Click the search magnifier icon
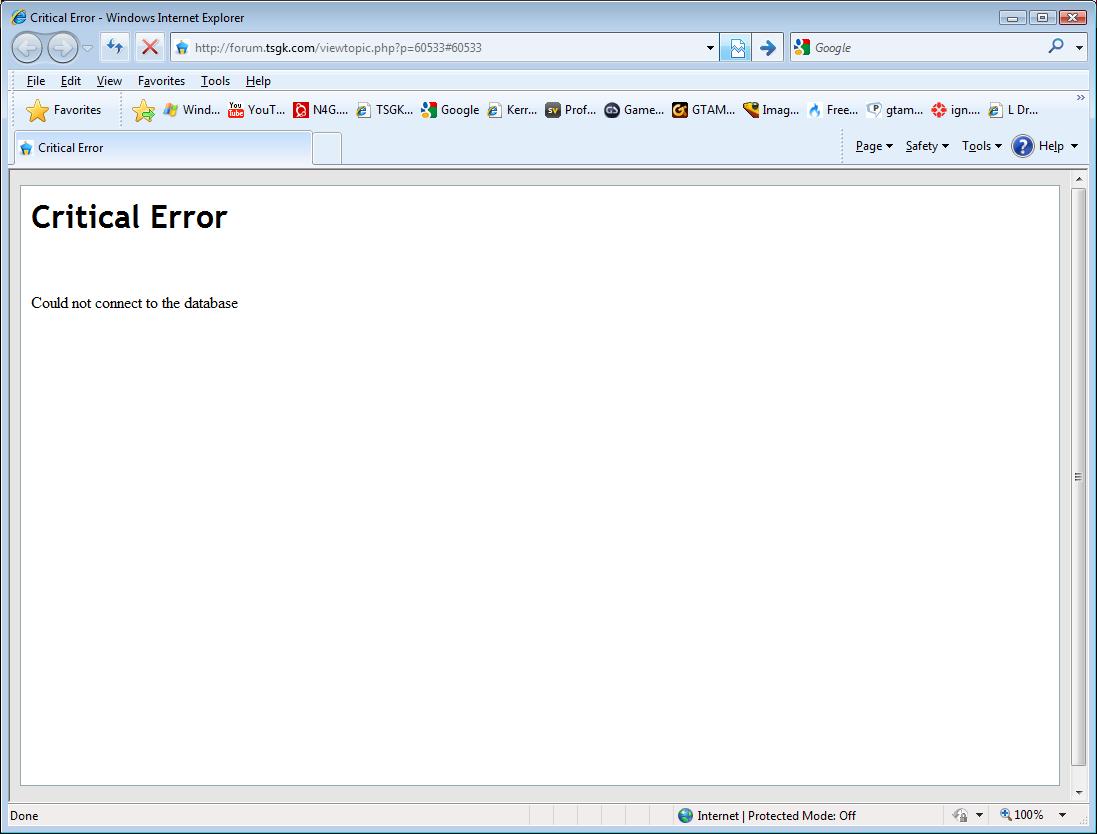Image resolution: width=1097 pixels, height=834 pixels. (1056, 47)
